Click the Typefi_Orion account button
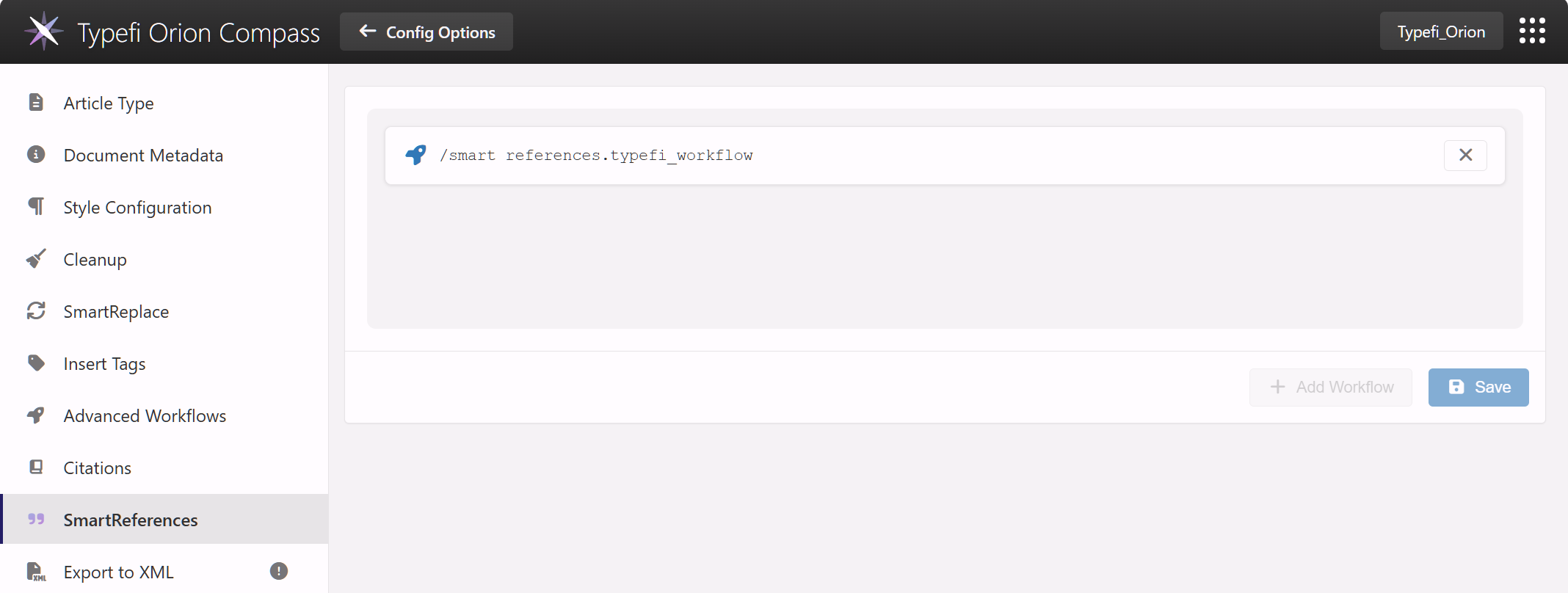 pos(1441,32)
